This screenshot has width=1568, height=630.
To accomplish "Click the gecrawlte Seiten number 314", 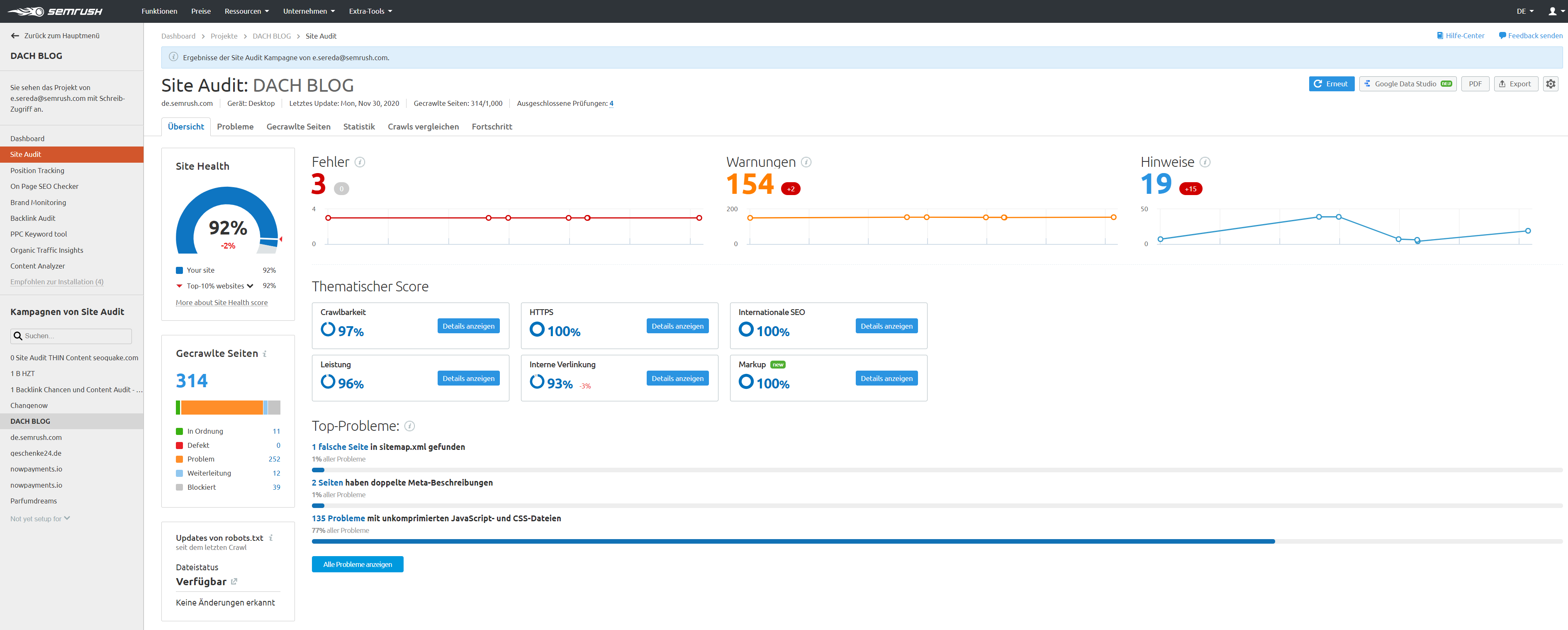I will click(x=192, y=381).
